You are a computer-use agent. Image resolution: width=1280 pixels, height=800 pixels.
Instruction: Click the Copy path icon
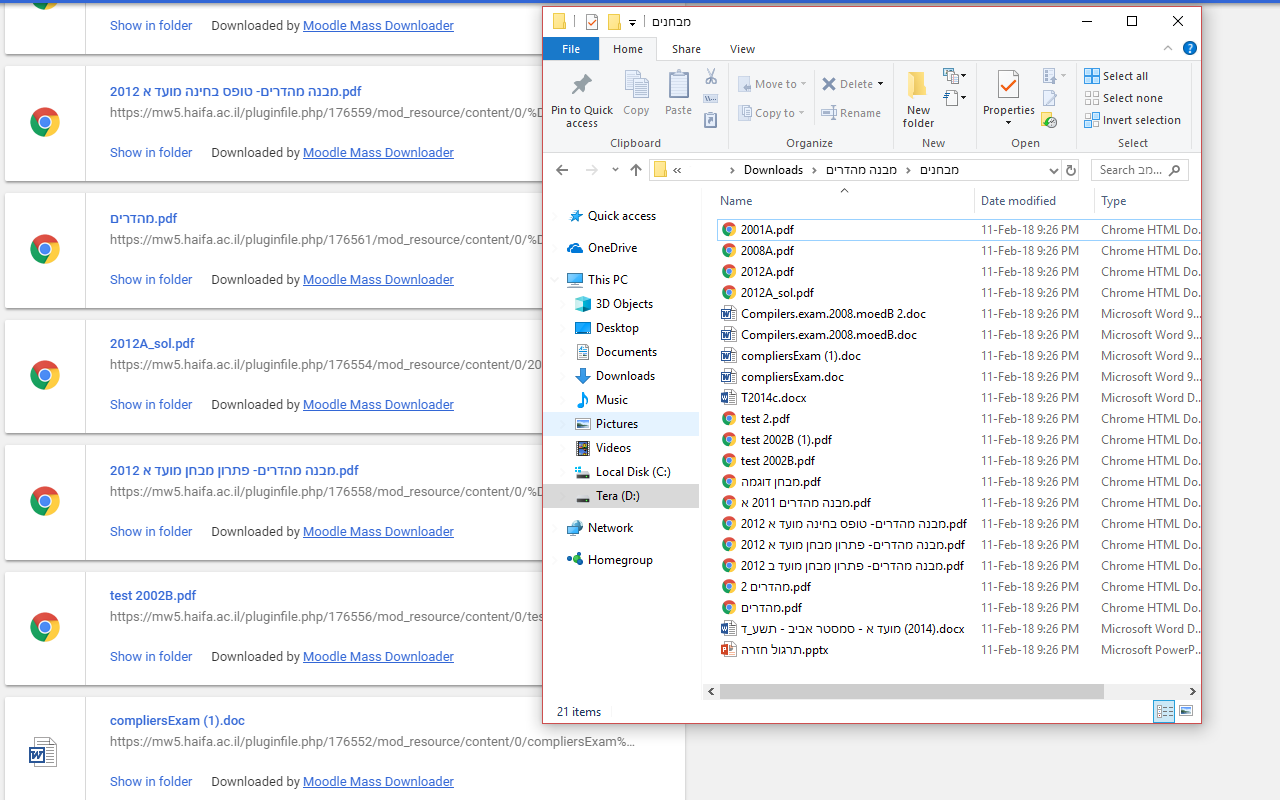pyautogui.click(x=711, y=99)
